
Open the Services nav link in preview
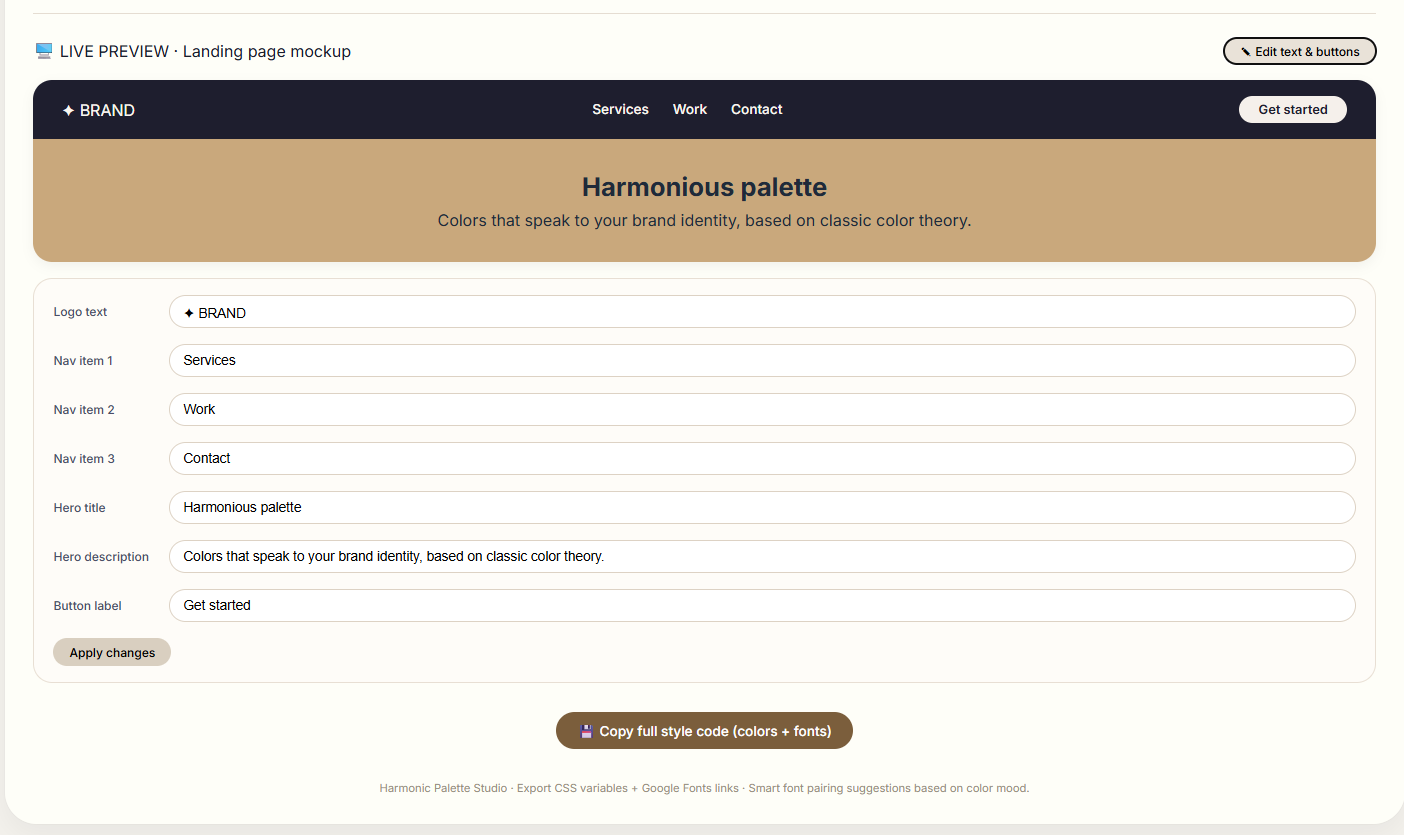620,109
